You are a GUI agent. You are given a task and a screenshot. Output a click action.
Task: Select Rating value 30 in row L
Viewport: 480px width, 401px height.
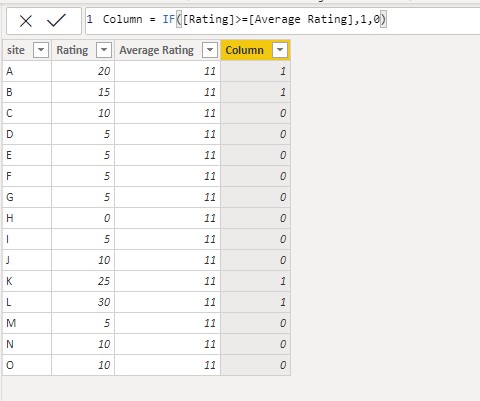tap(83, 302)
